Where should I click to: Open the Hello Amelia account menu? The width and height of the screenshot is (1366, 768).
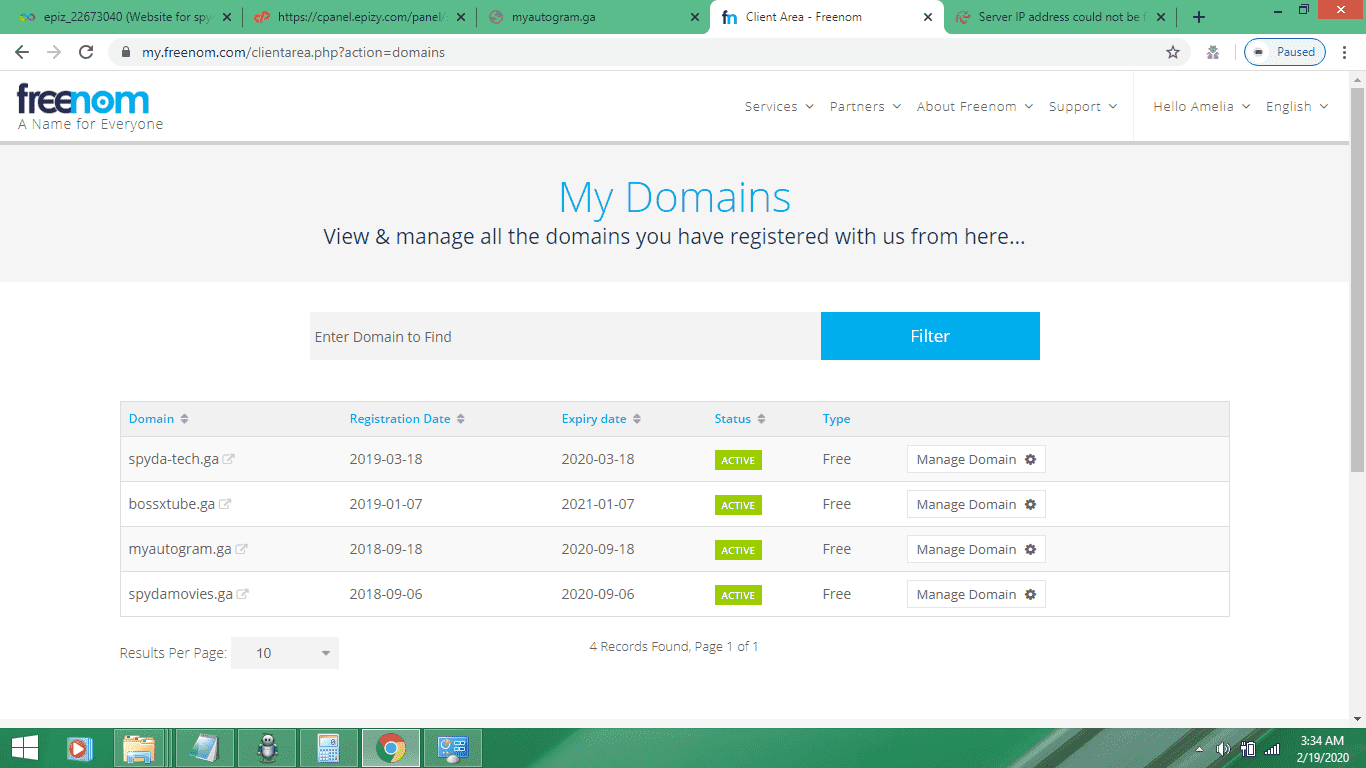click(1202, 107)
